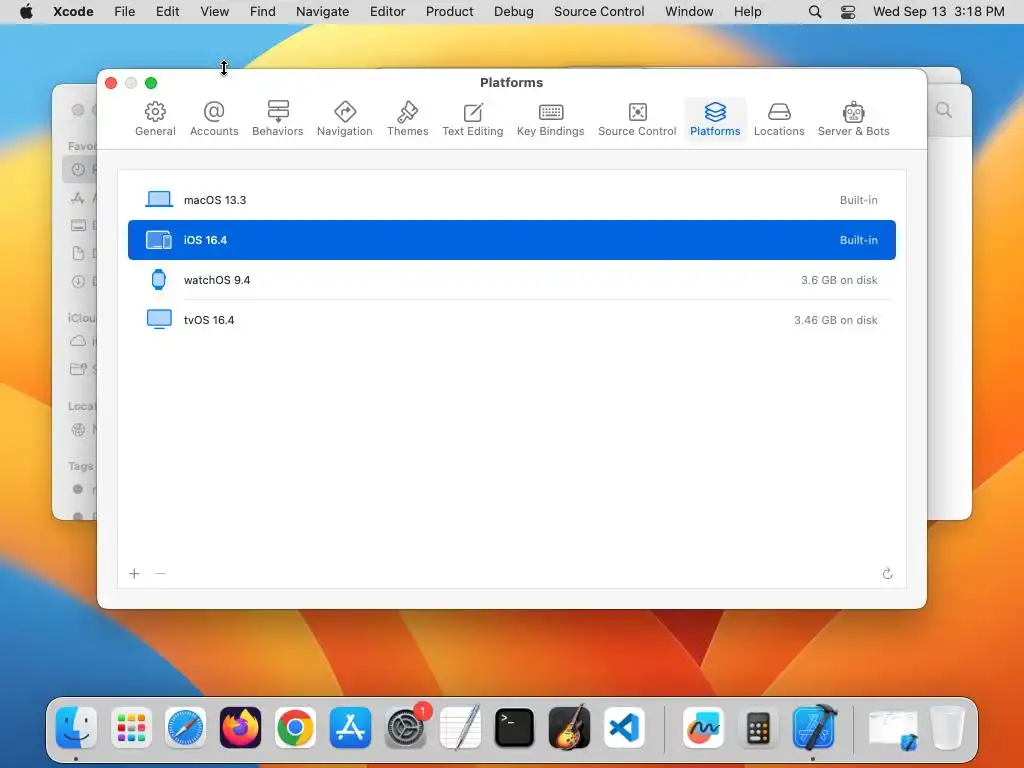Open the Find menu

point(263,12)
